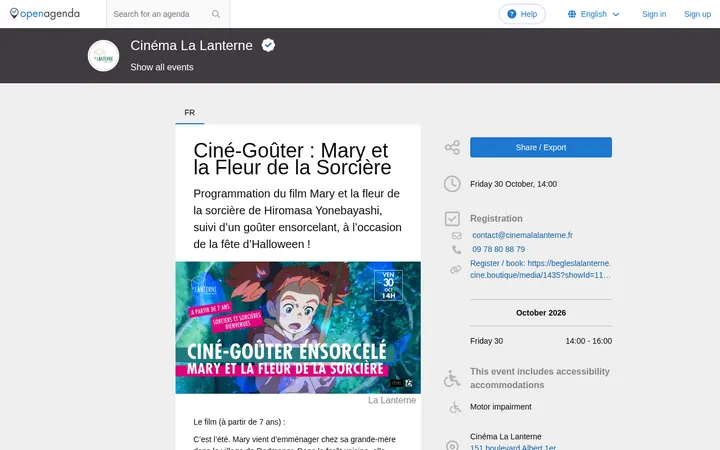Image resolution: width=720 pixels, height=450 pixels.
Task: Click the Sign in link
Action: point(654,14)
